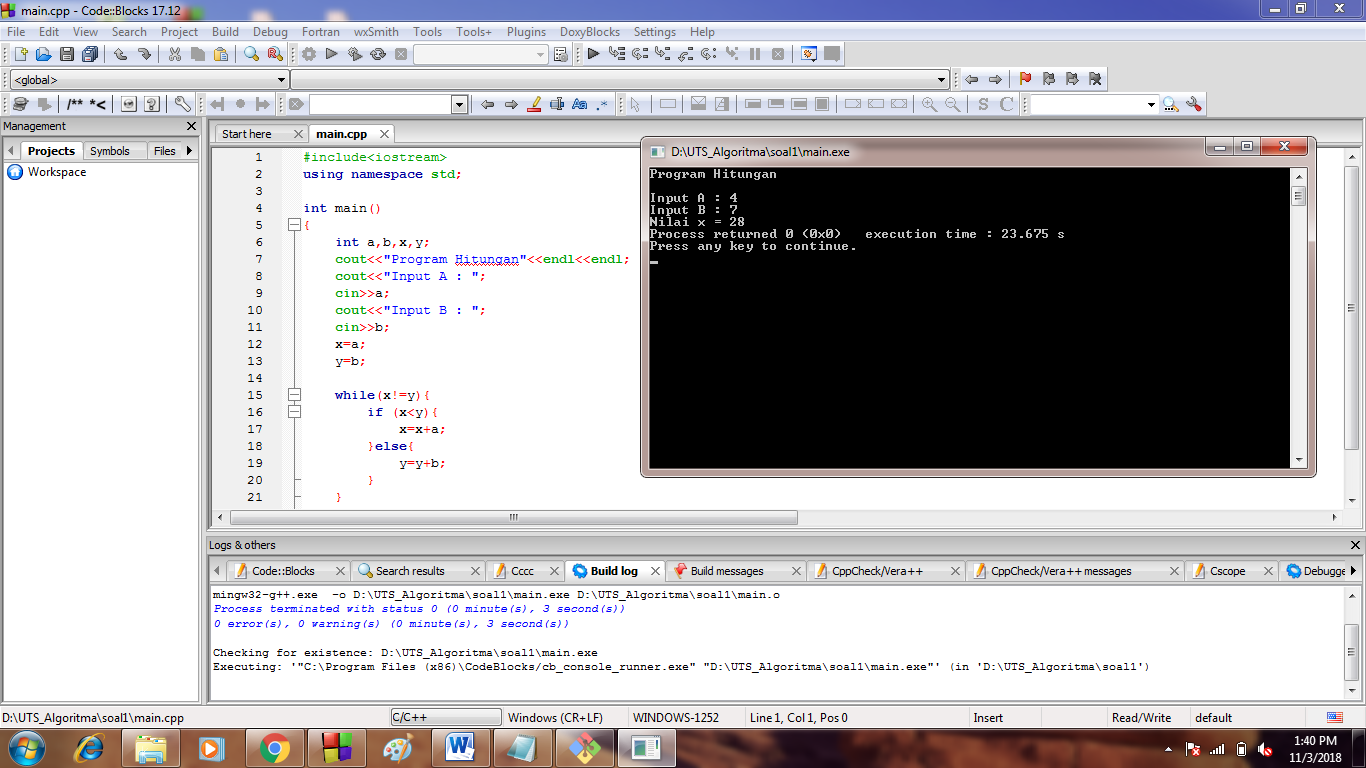Run the compiled program with the green arrow

[x=331, y=54]
